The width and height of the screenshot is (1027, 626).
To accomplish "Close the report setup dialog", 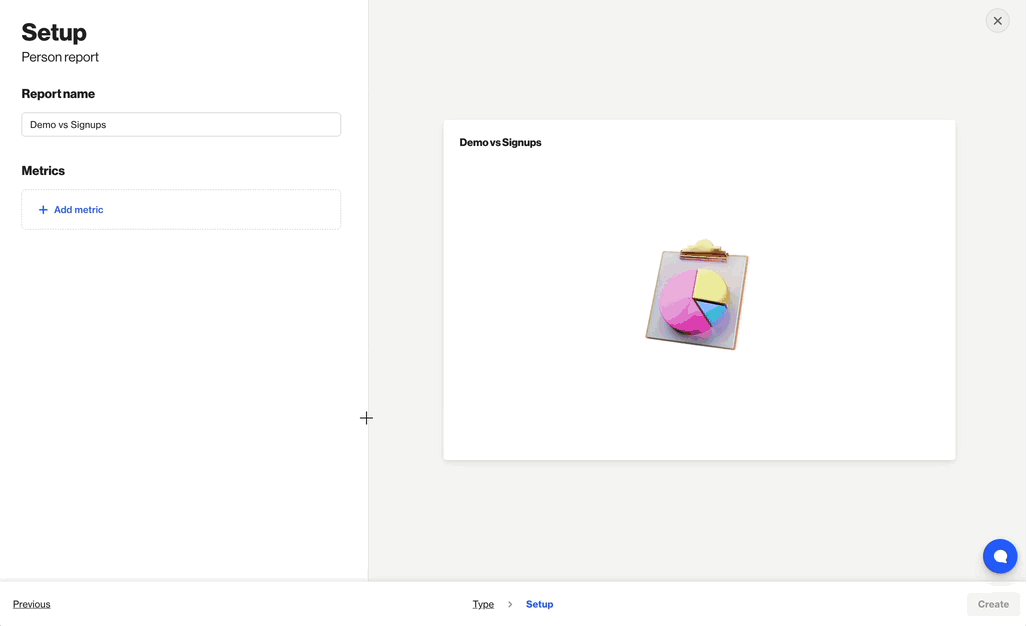I will (x=997, y=21).
